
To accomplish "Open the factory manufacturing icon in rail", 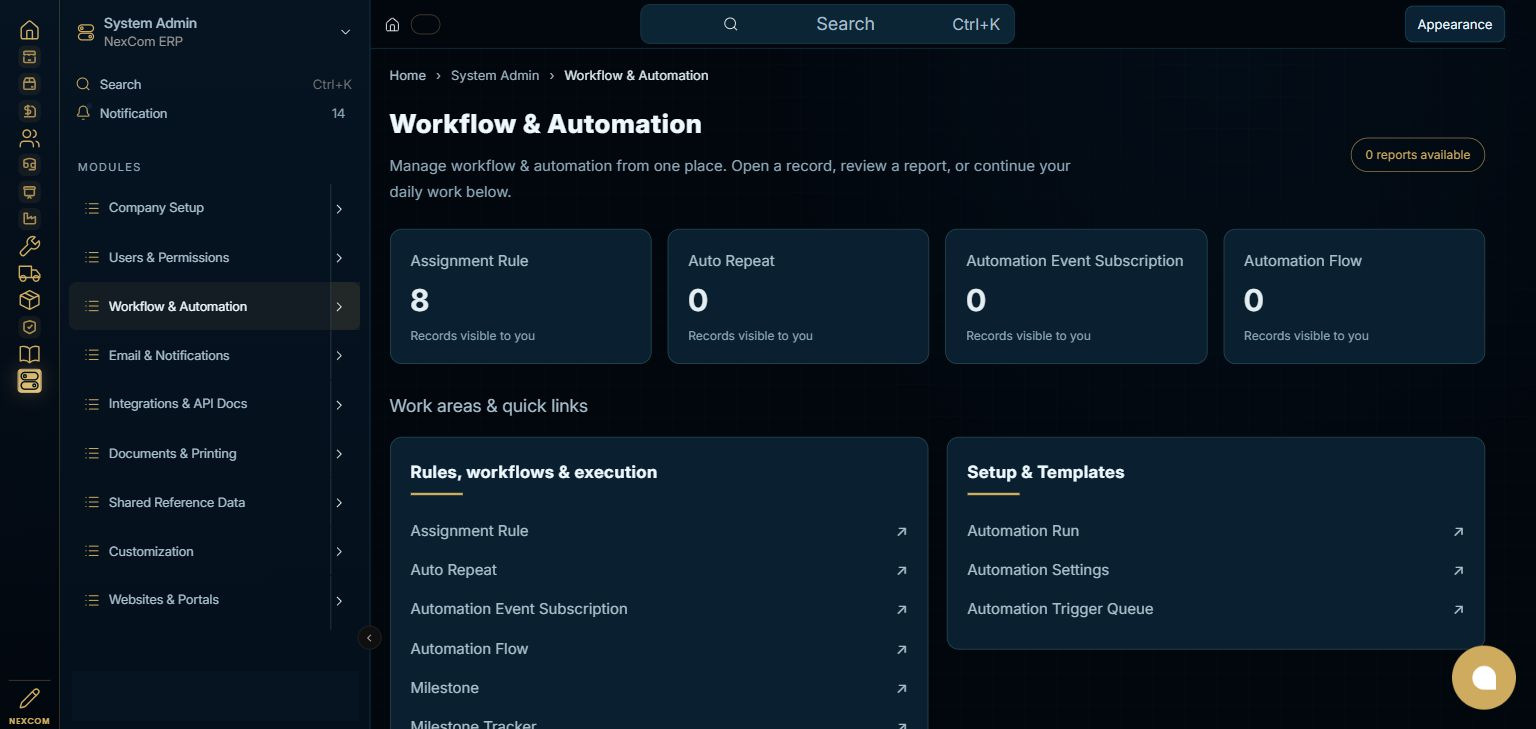I will click(x=29, y=219).
